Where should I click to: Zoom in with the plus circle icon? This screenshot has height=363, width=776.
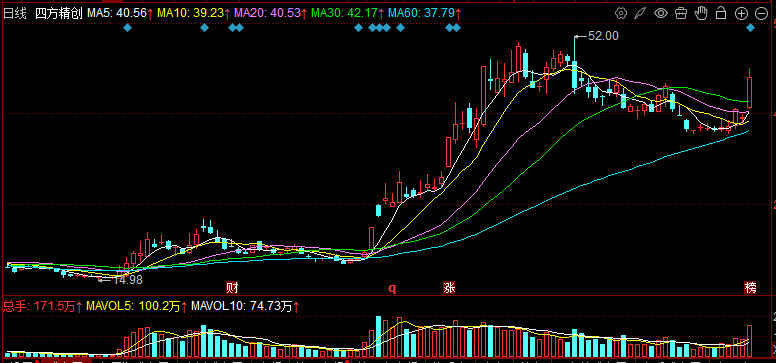(741, 13)
